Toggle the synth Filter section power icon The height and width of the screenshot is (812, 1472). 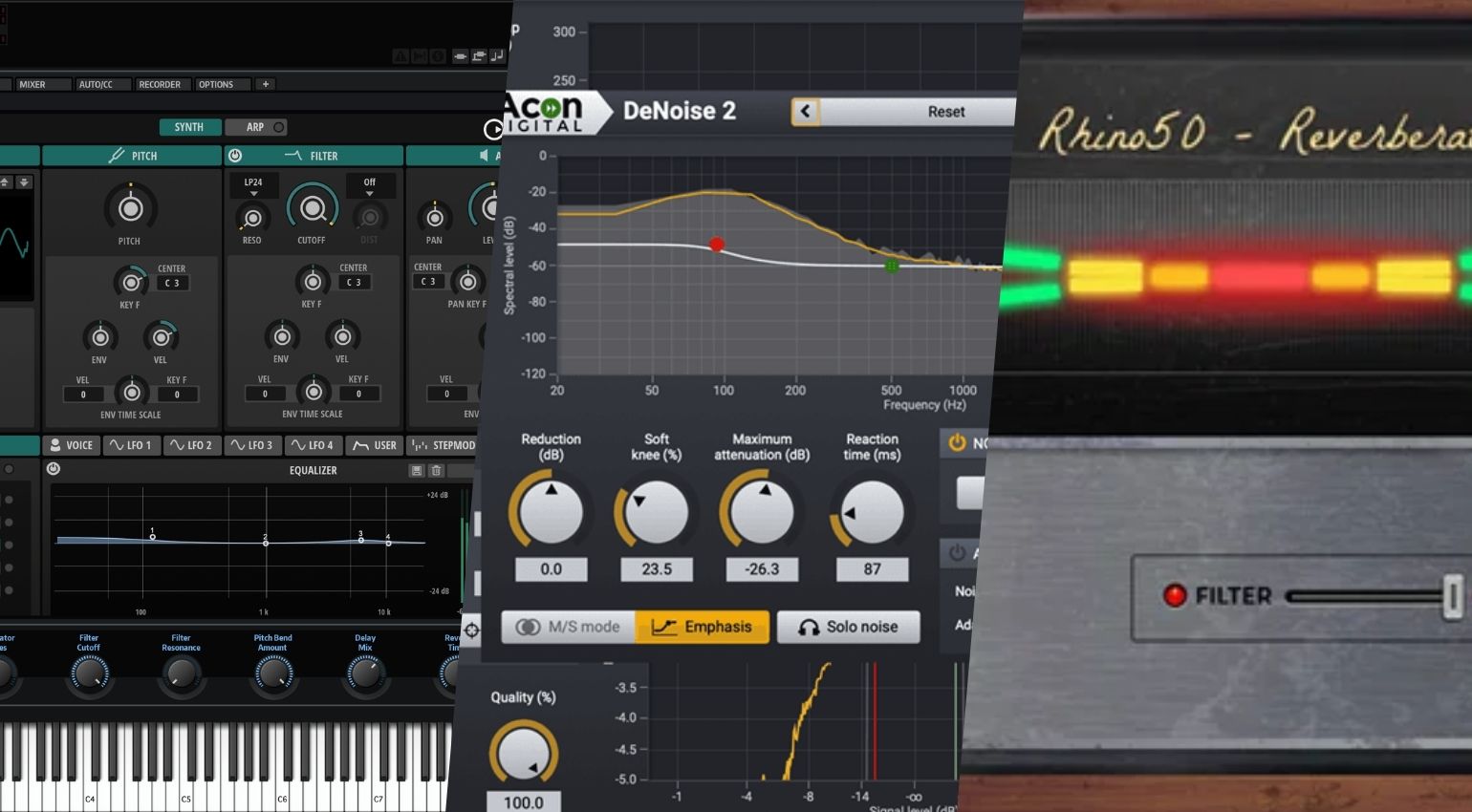click(x=235, y=155)
